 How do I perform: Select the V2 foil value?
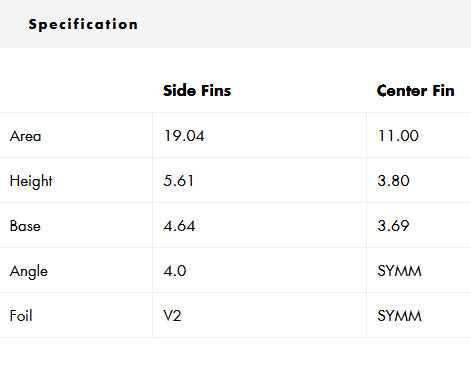point(172,316)
